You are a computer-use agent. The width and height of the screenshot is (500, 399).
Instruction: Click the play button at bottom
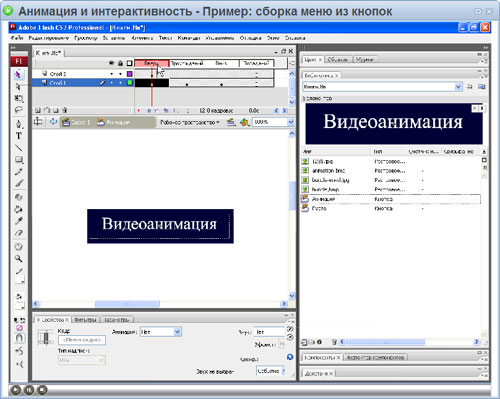15,390
